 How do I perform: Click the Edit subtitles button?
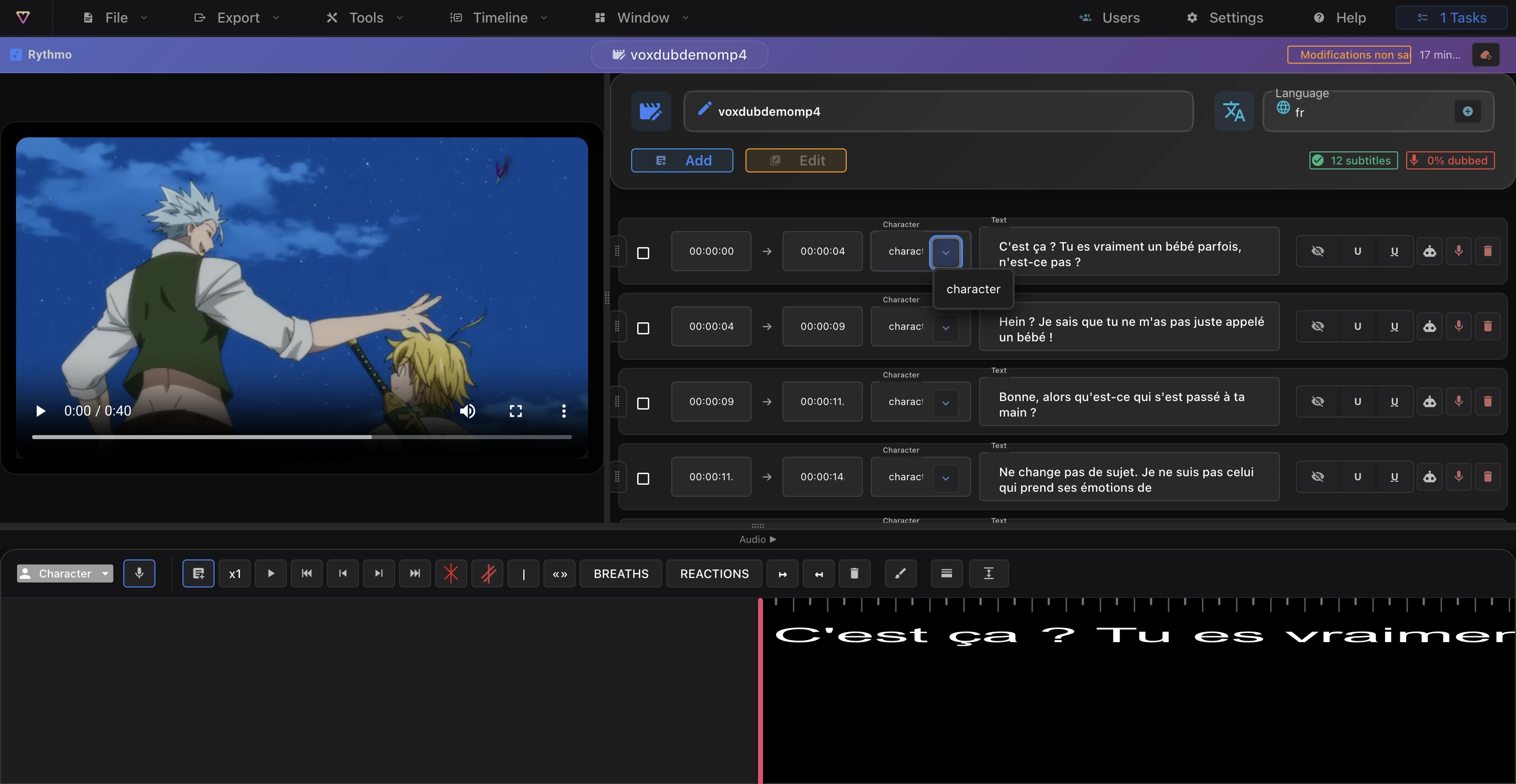(796, 160)
